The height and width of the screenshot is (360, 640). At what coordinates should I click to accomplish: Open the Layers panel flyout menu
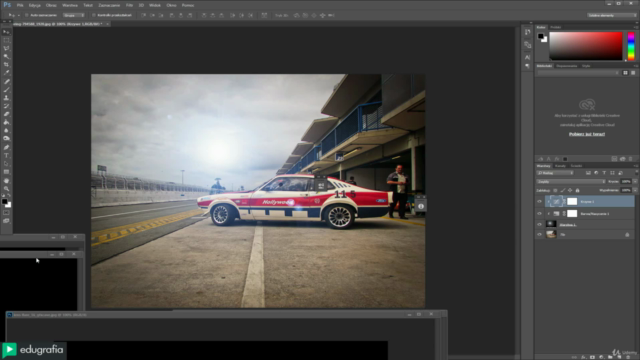click(636, 166)
